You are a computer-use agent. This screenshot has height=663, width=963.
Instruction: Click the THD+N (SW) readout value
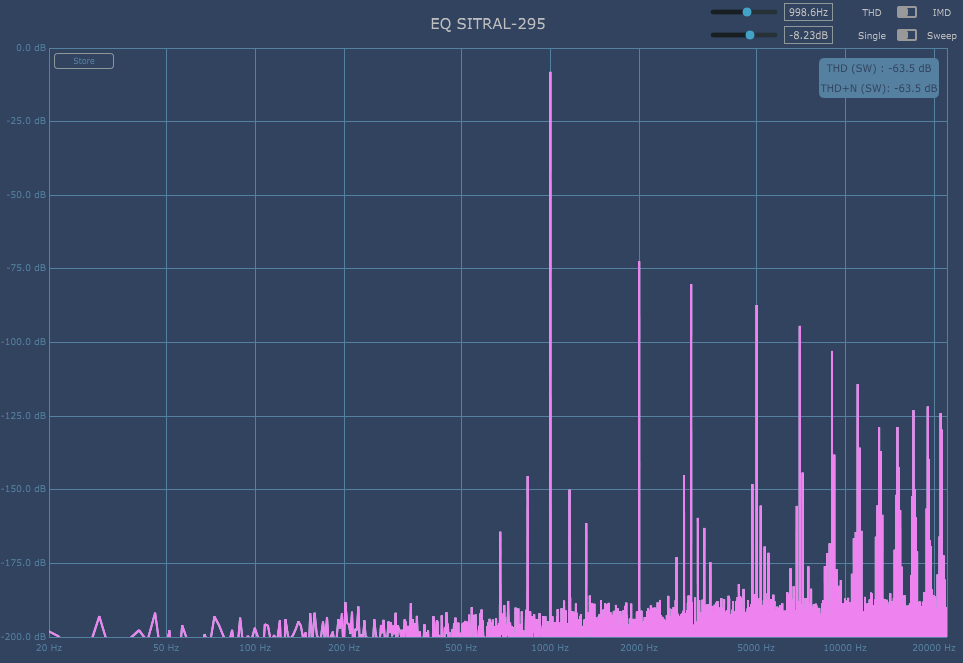tap(878, 88)
